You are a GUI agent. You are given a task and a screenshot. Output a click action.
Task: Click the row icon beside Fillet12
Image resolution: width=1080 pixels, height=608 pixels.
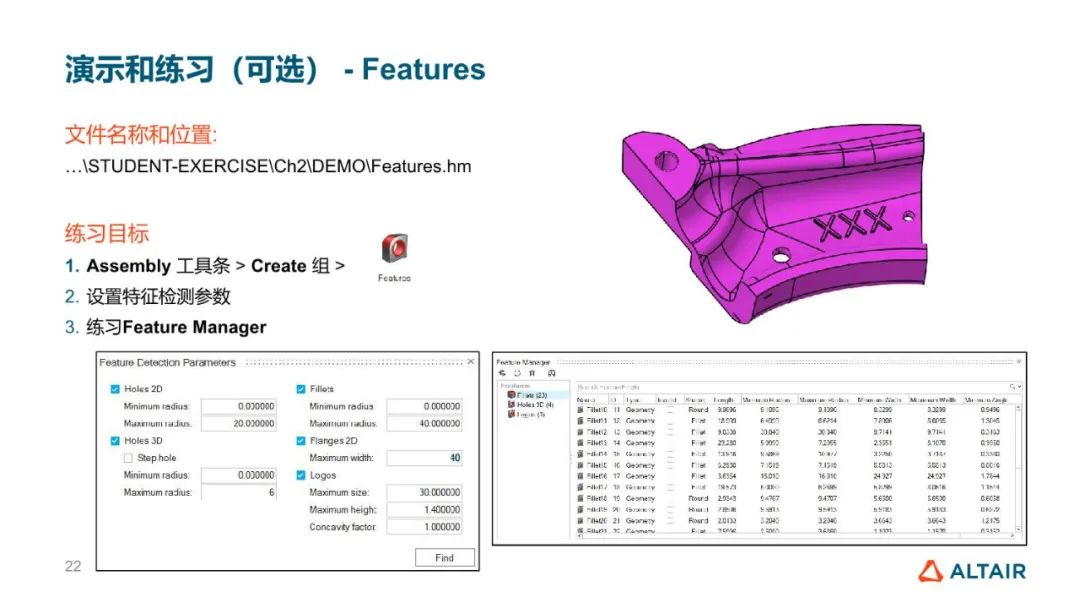[580, 432]
